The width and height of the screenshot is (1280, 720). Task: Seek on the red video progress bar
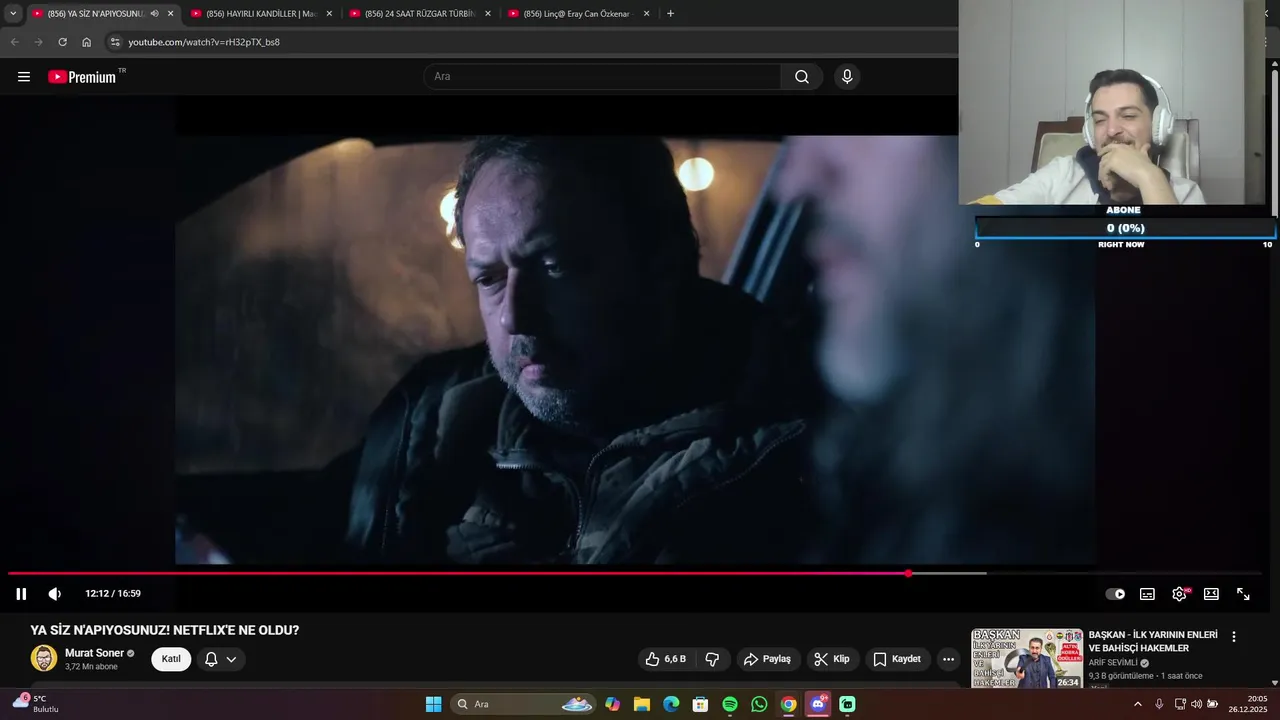(x=634, y=574)
